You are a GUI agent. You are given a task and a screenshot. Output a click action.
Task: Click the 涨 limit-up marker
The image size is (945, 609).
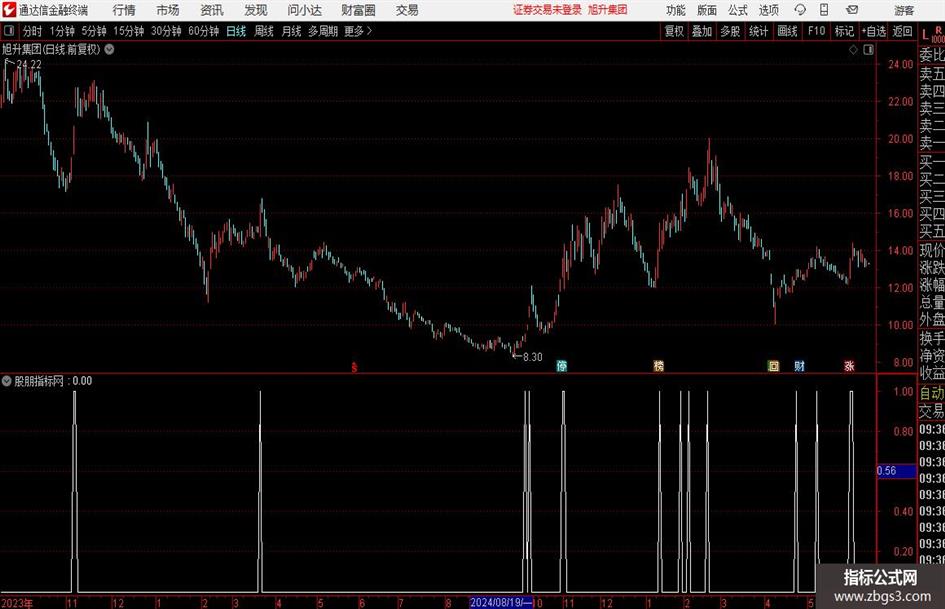pyautogui.click(x=849, y=366)
